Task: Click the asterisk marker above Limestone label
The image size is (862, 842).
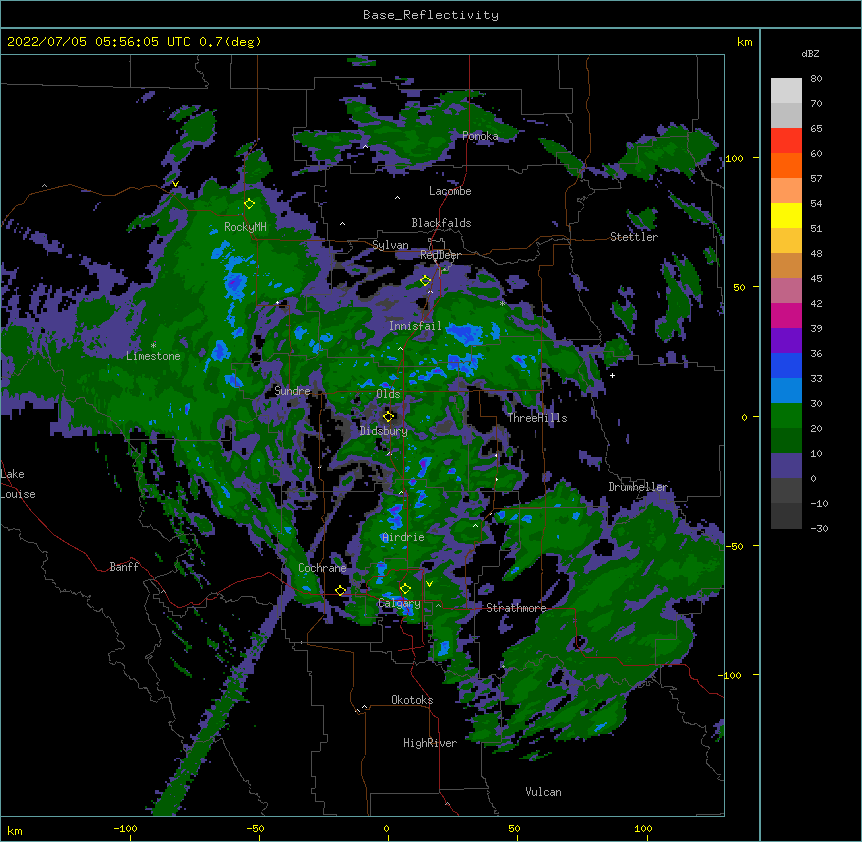Action: [x=153, y=346]
